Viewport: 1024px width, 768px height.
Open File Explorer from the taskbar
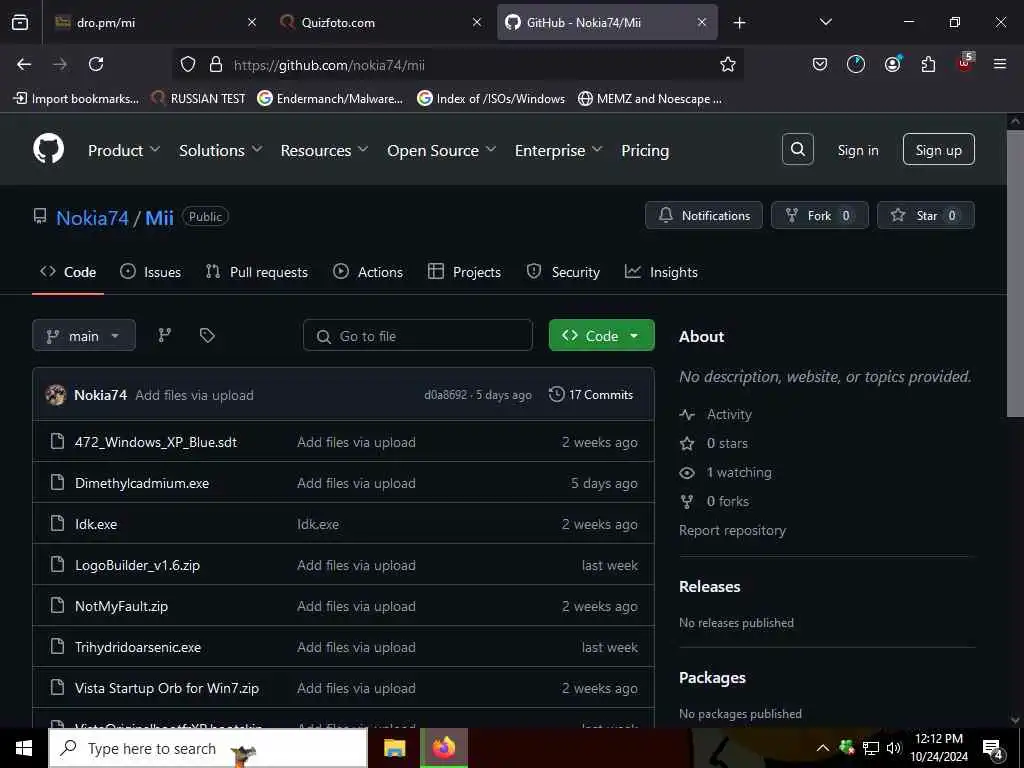pyautogui.click(x=394, y=748)
